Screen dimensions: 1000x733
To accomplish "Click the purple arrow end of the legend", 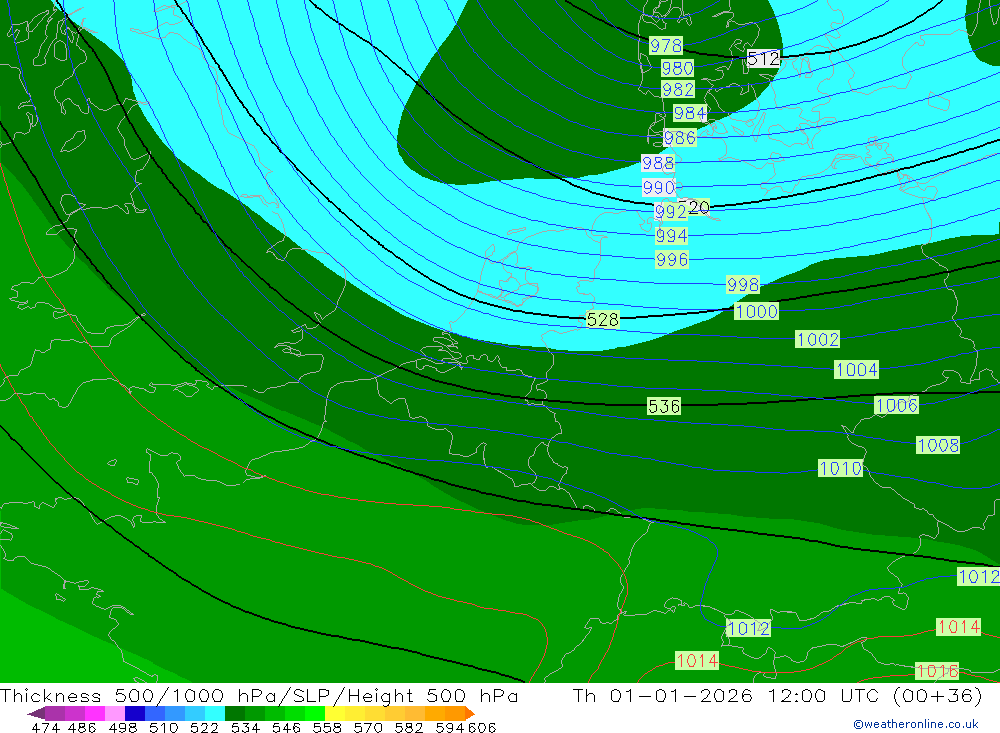I will (36, 713).
